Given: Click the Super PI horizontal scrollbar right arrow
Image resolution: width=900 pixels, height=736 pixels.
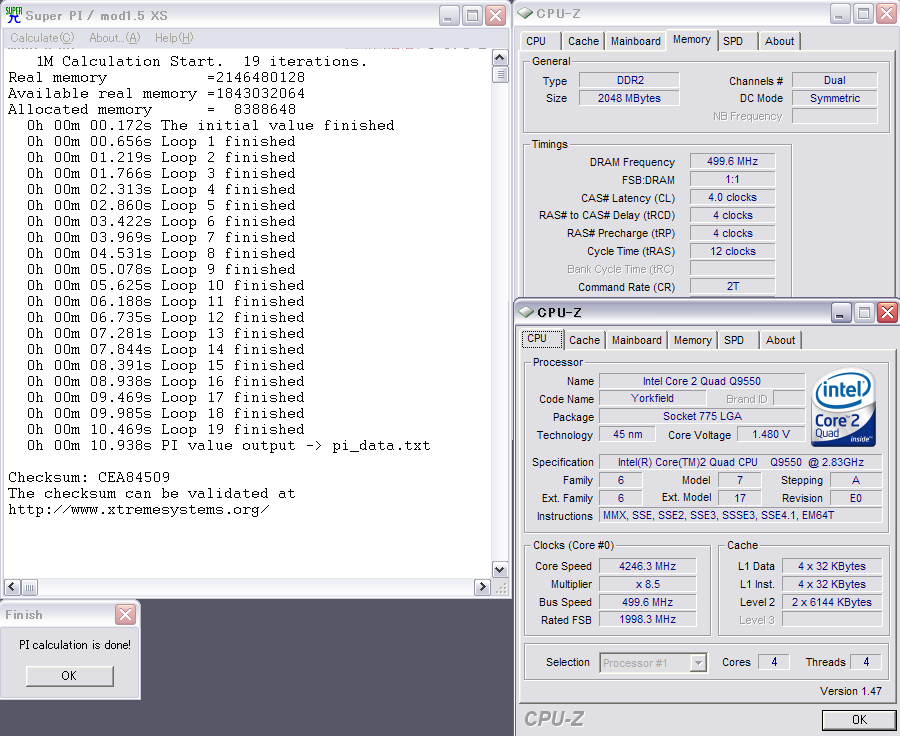Looking at the screenshot, I should [x=483, y=587].
